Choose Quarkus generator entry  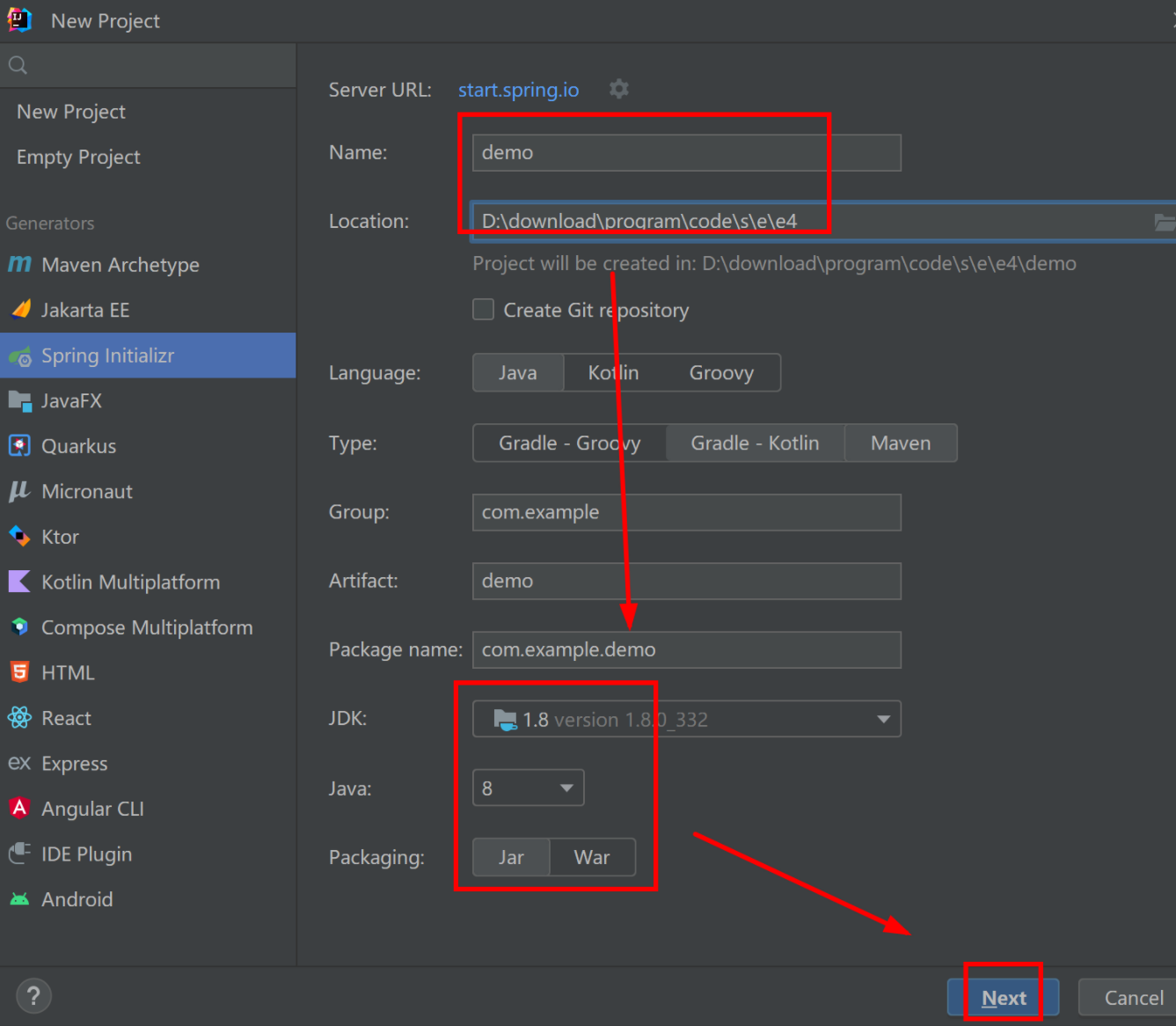tap(148, 446)
